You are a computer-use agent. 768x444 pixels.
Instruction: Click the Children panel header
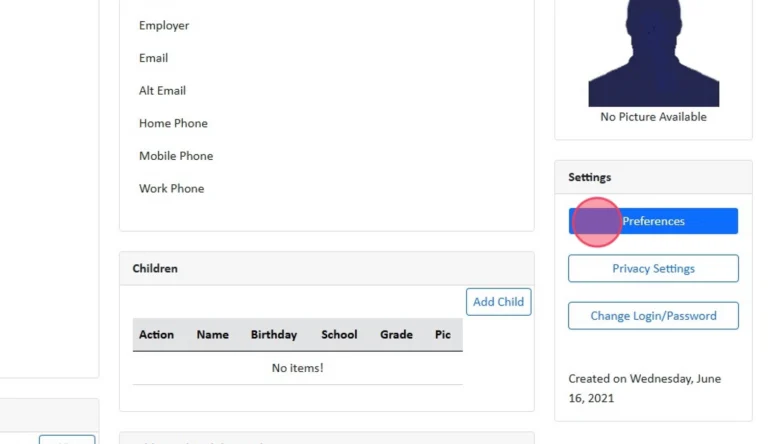click(155, 269)
